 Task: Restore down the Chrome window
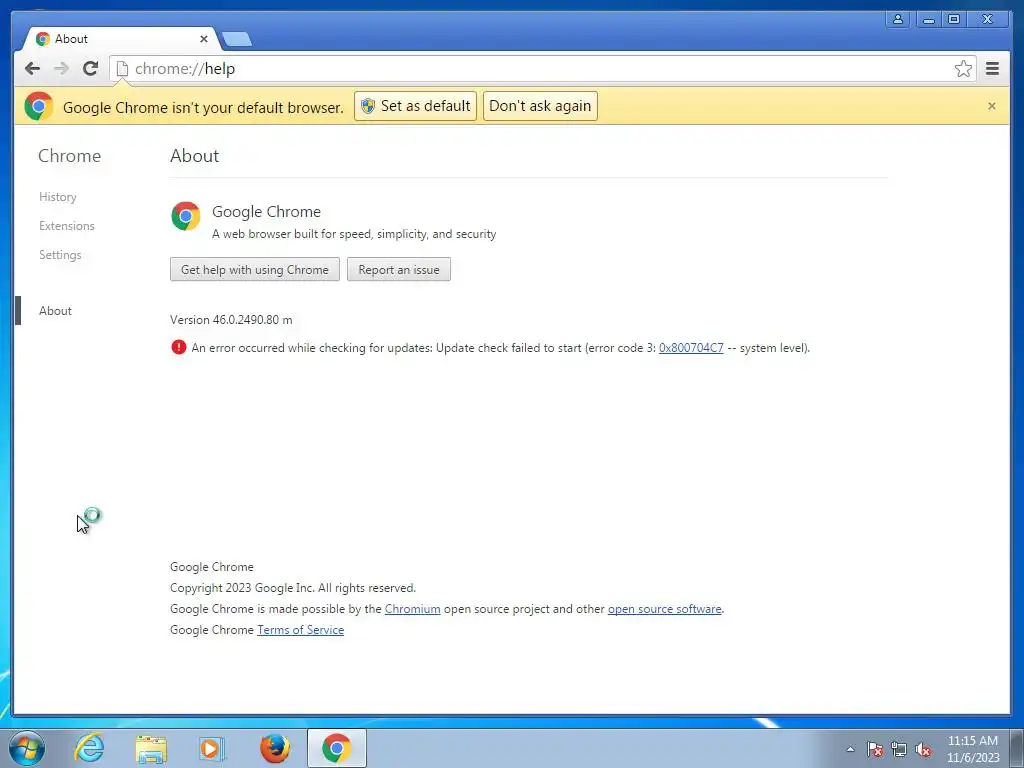coord(953,19)
